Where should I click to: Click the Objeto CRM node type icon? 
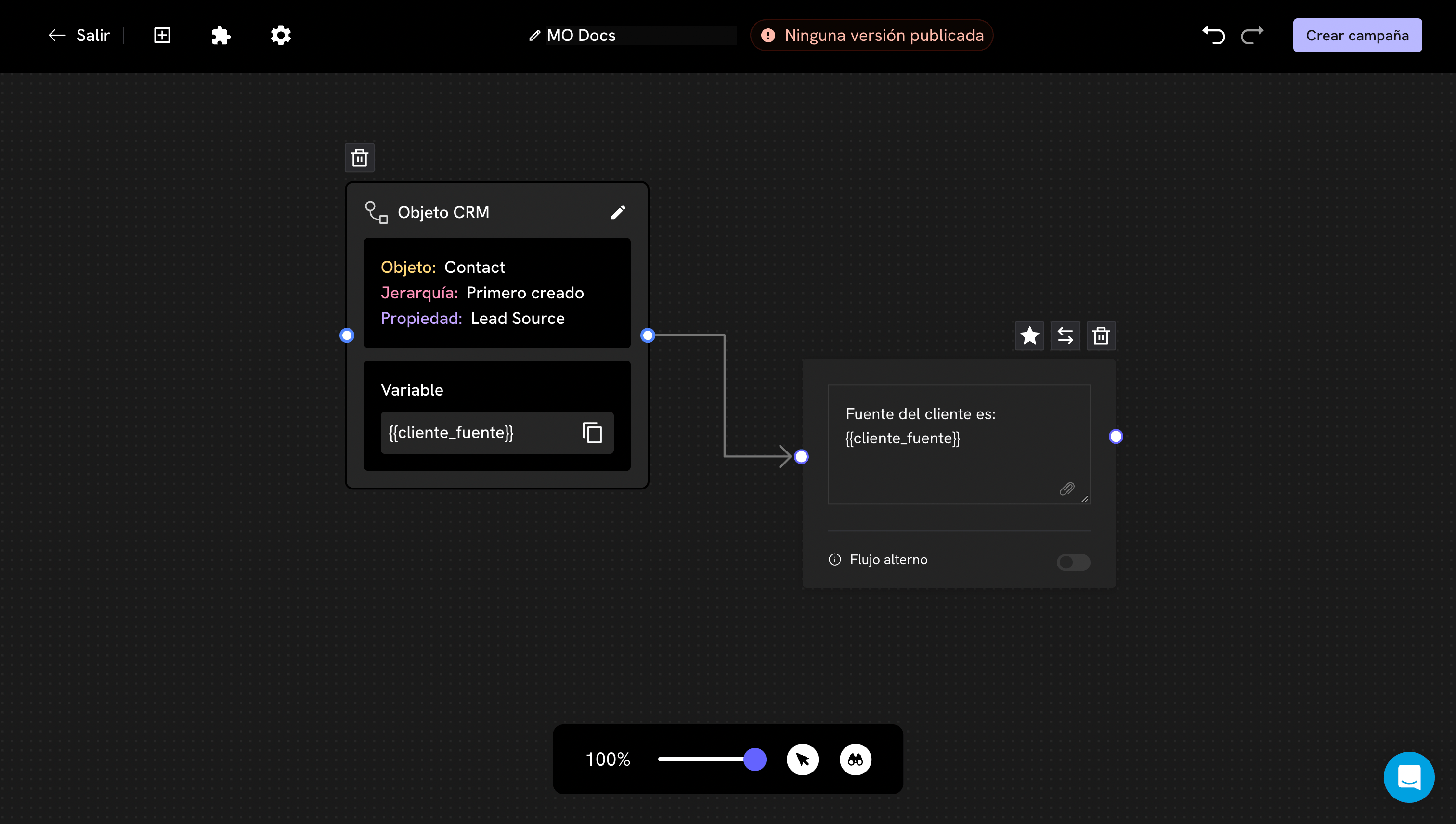377,212
